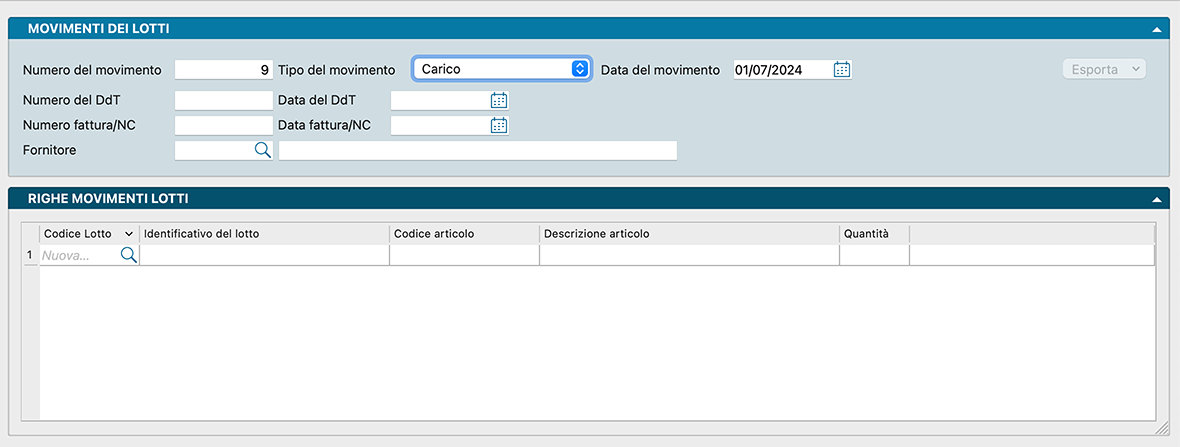Click the lot search magnifier in row 1
The height and width of the screenshot is (447, 1180).
[128, 256]
